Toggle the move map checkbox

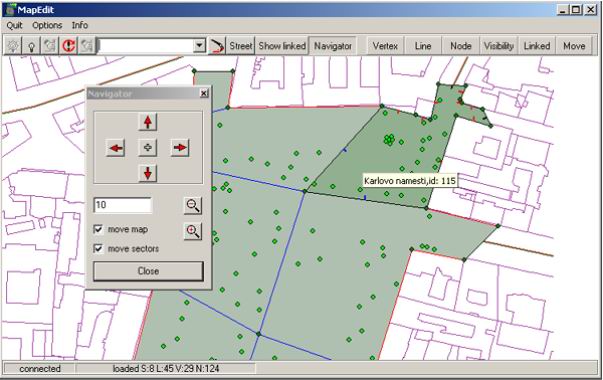tap(98, 229)
